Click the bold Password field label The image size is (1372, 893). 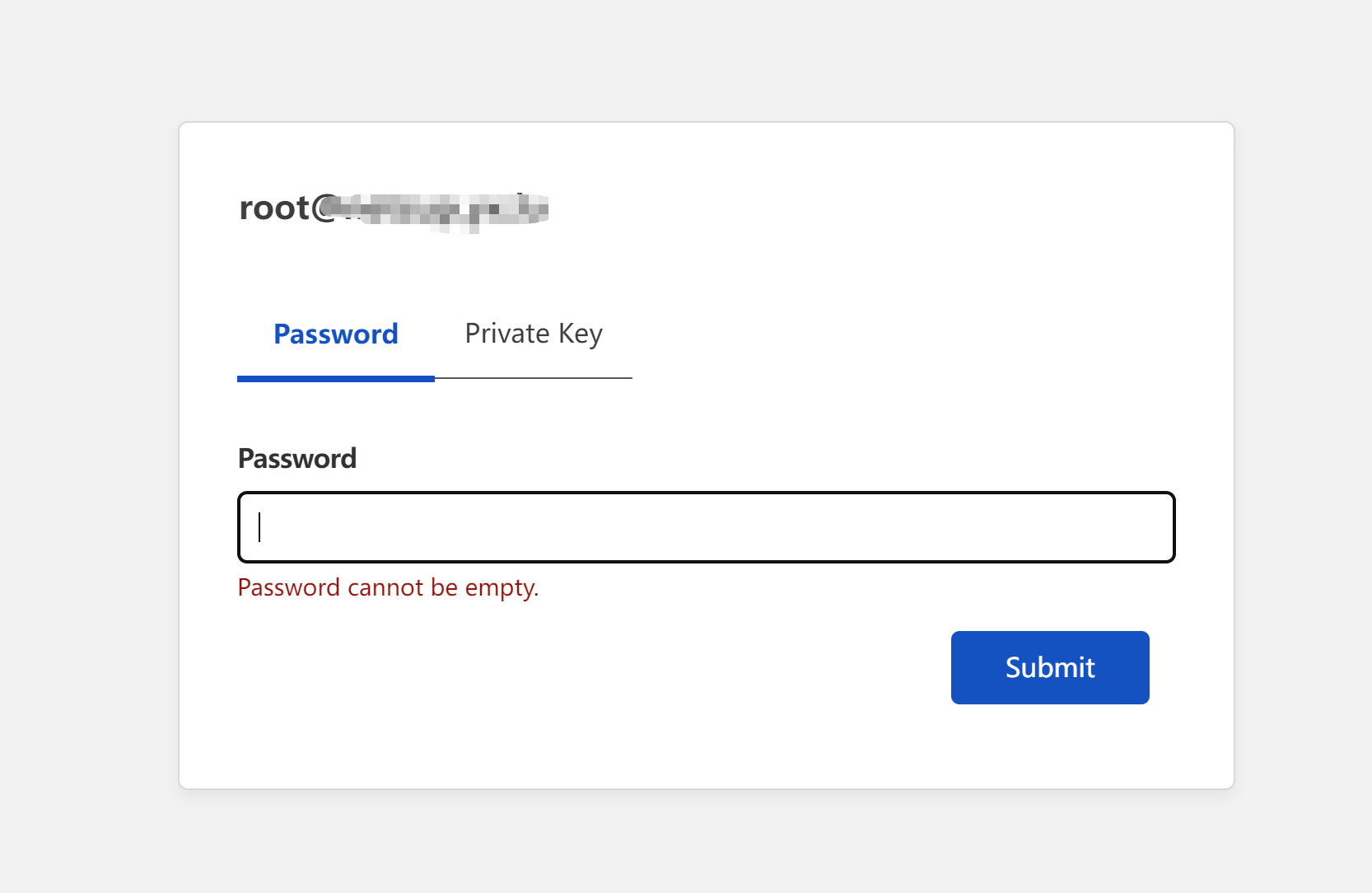pyautogui.click(x=297, y=458)
